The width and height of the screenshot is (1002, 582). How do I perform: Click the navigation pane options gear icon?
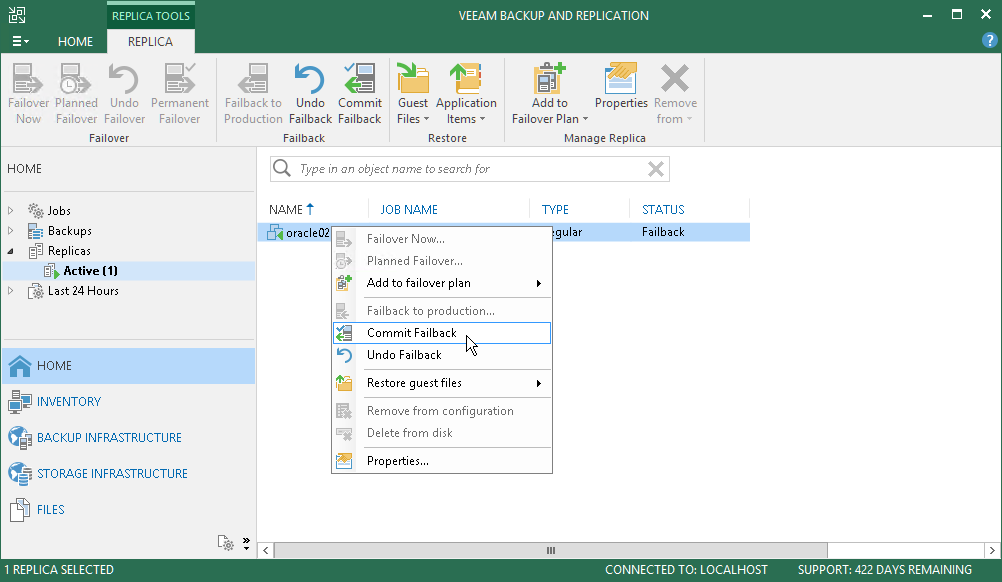pos(226,542)
